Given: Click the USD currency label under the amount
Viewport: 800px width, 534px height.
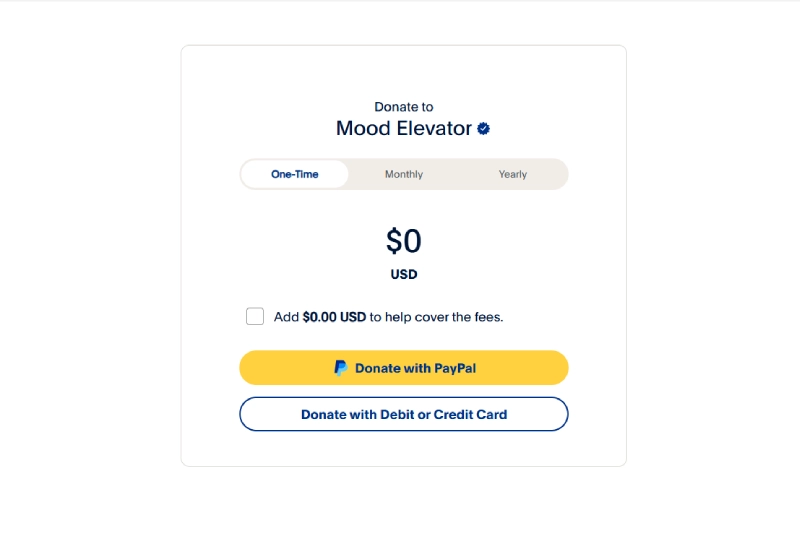Looking at the screenshot, I should click(x=404, y=274).
